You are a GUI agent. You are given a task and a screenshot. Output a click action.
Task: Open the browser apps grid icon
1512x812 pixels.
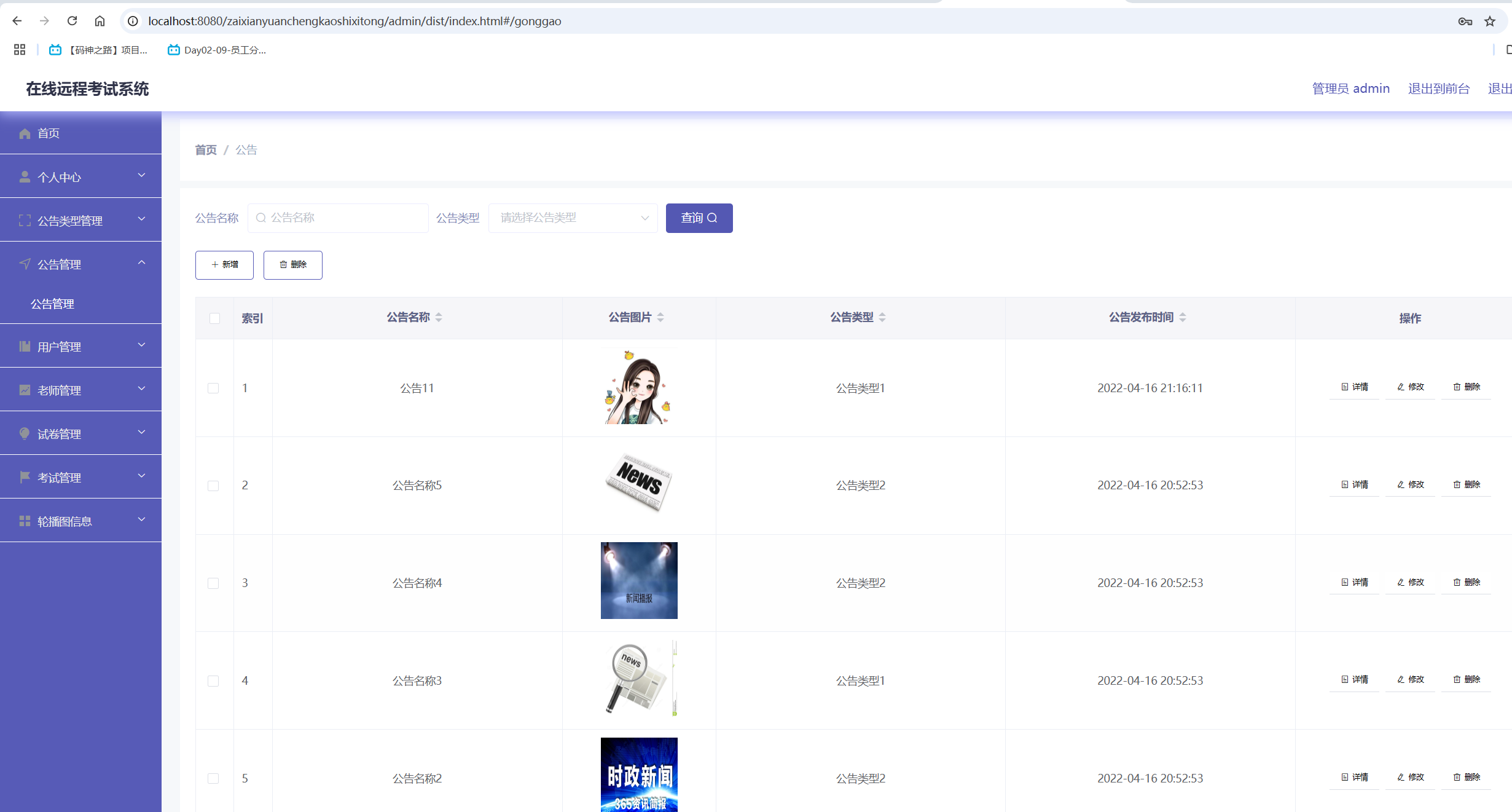coord(20,50)
